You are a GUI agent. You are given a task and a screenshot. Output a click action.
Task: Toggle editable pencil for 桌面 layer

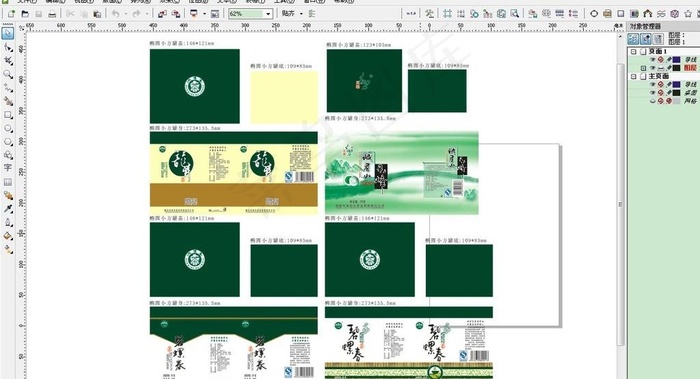click(x=669, y=93)
